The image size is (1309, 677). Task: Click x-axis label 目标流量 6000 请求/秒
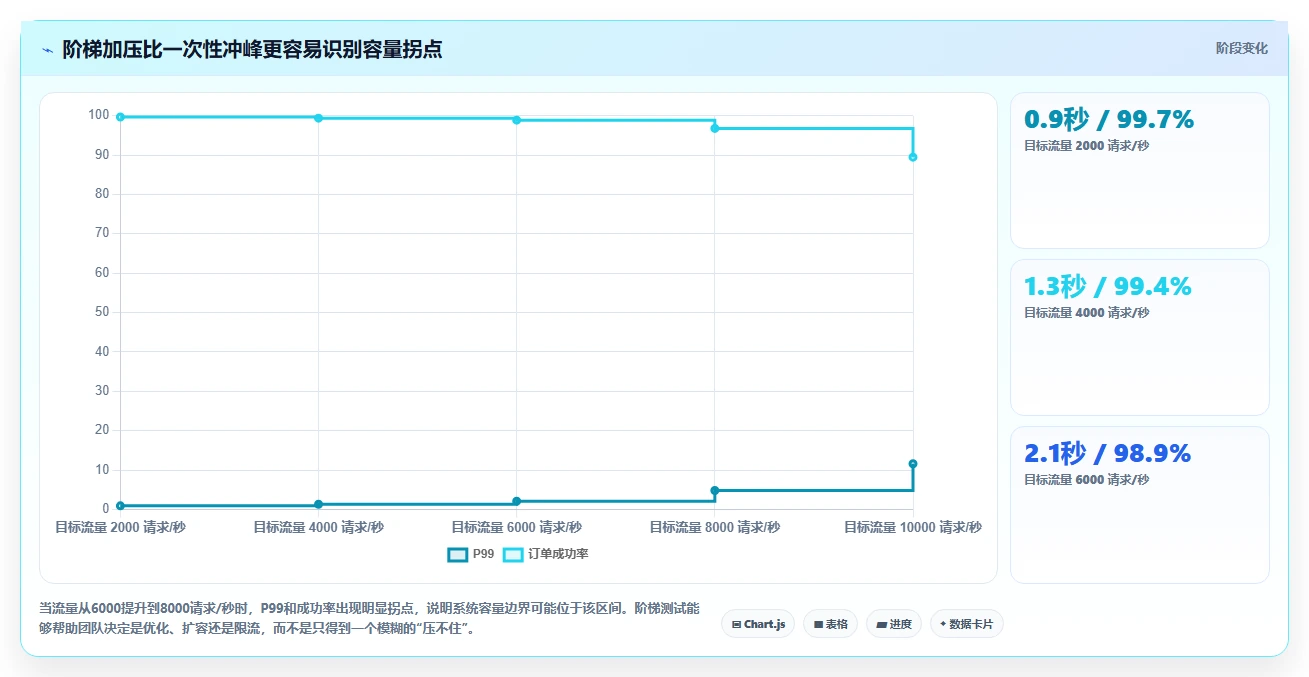pyautogui.click(x=516, y=527)
